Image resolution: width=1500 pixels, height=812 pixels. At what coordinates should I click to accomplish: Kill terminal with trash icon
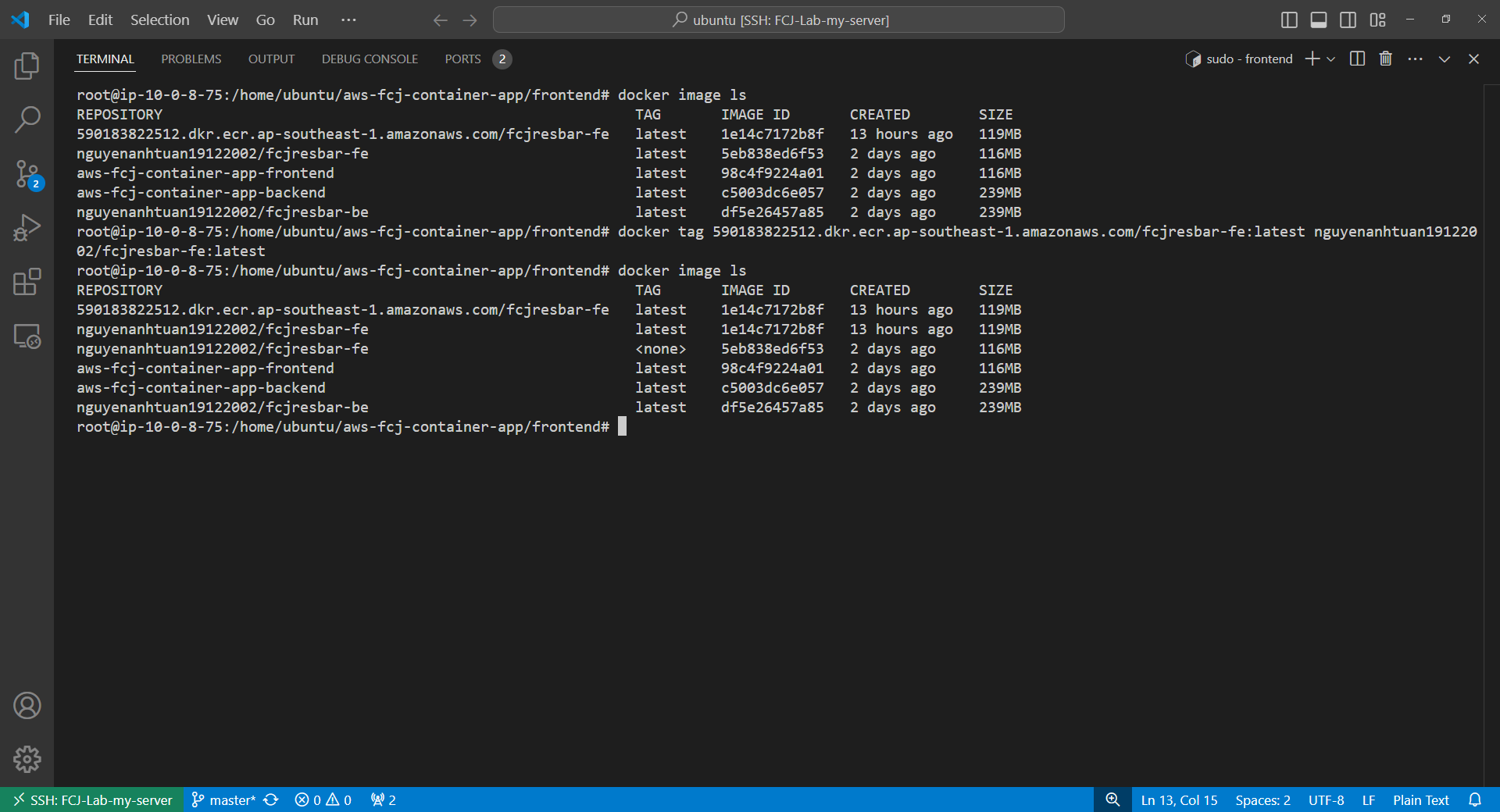coord(1386,59)
